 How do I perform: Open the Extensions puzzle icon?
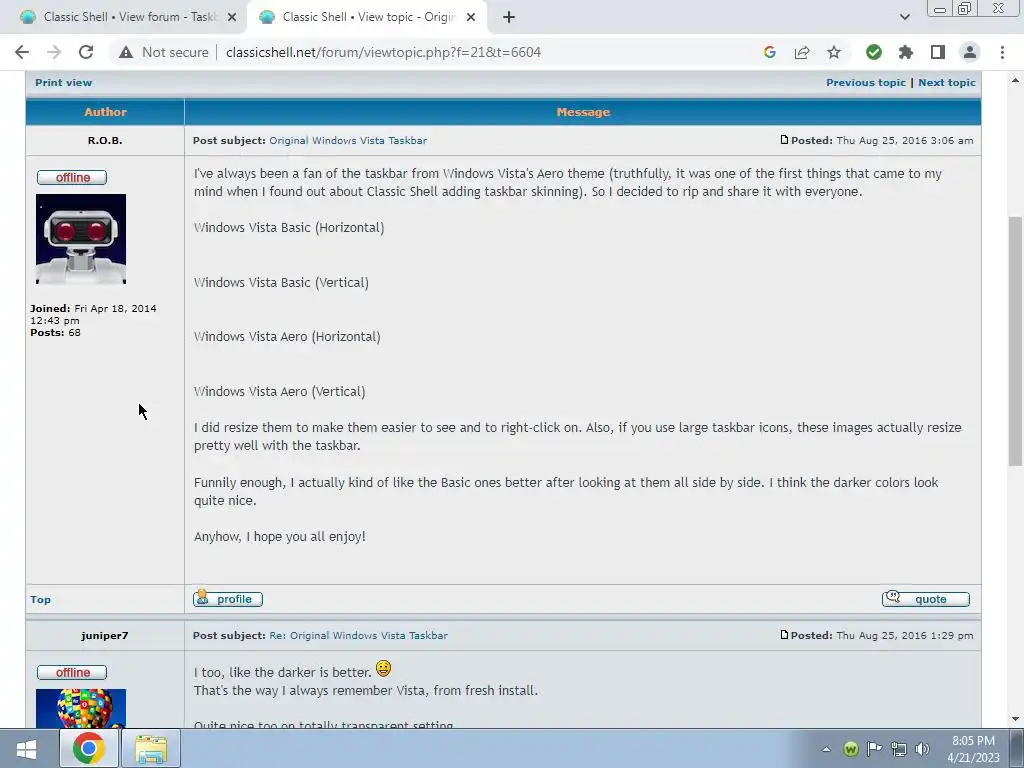906,52
